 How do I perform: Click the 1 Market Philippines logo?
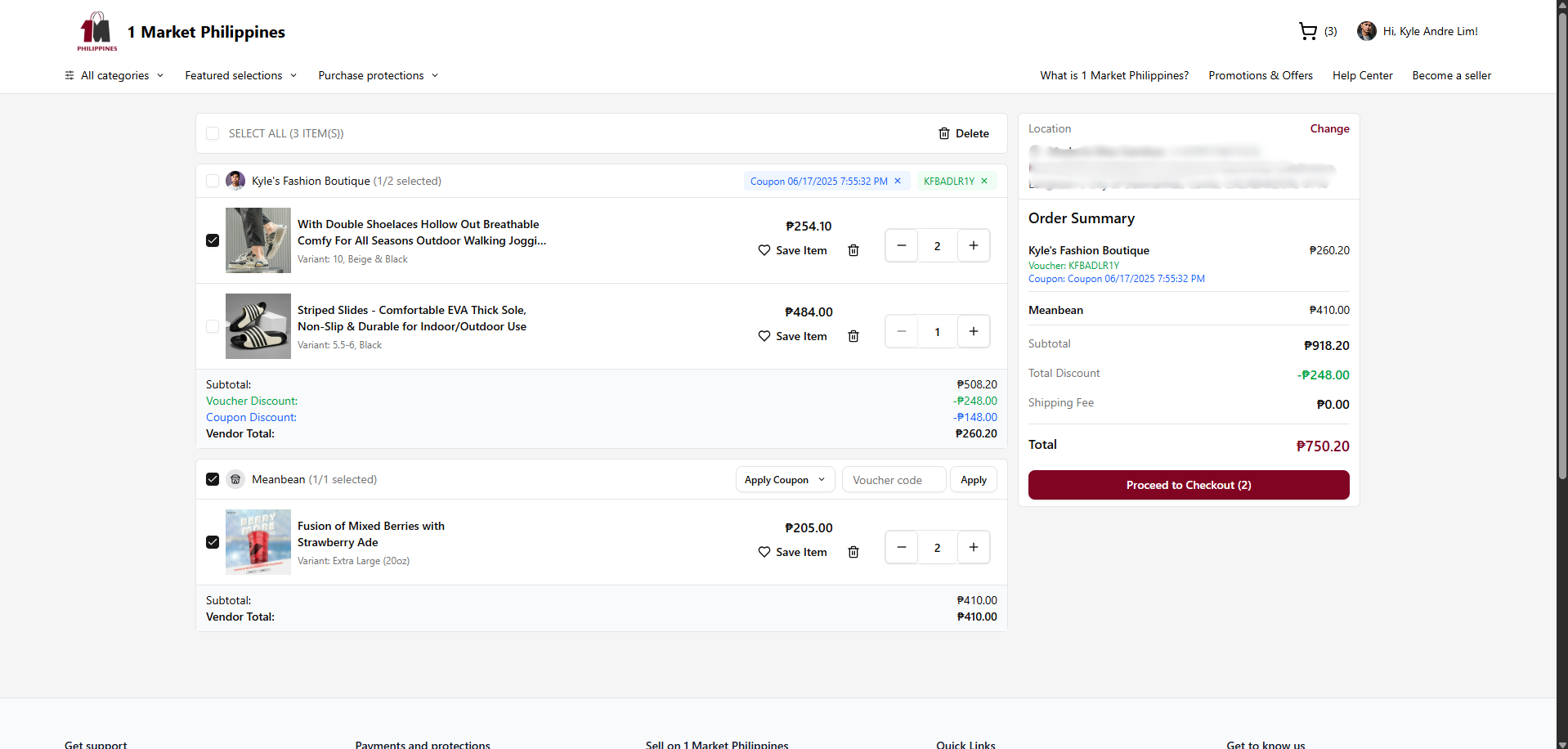click(97, 32)
